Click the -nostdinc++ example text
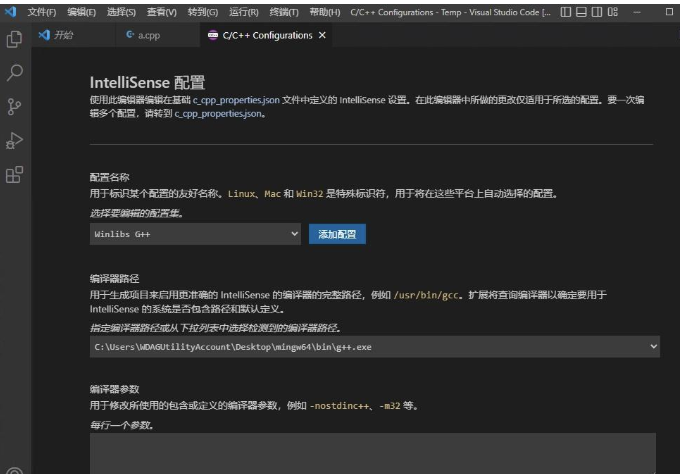 pos(339,406)
